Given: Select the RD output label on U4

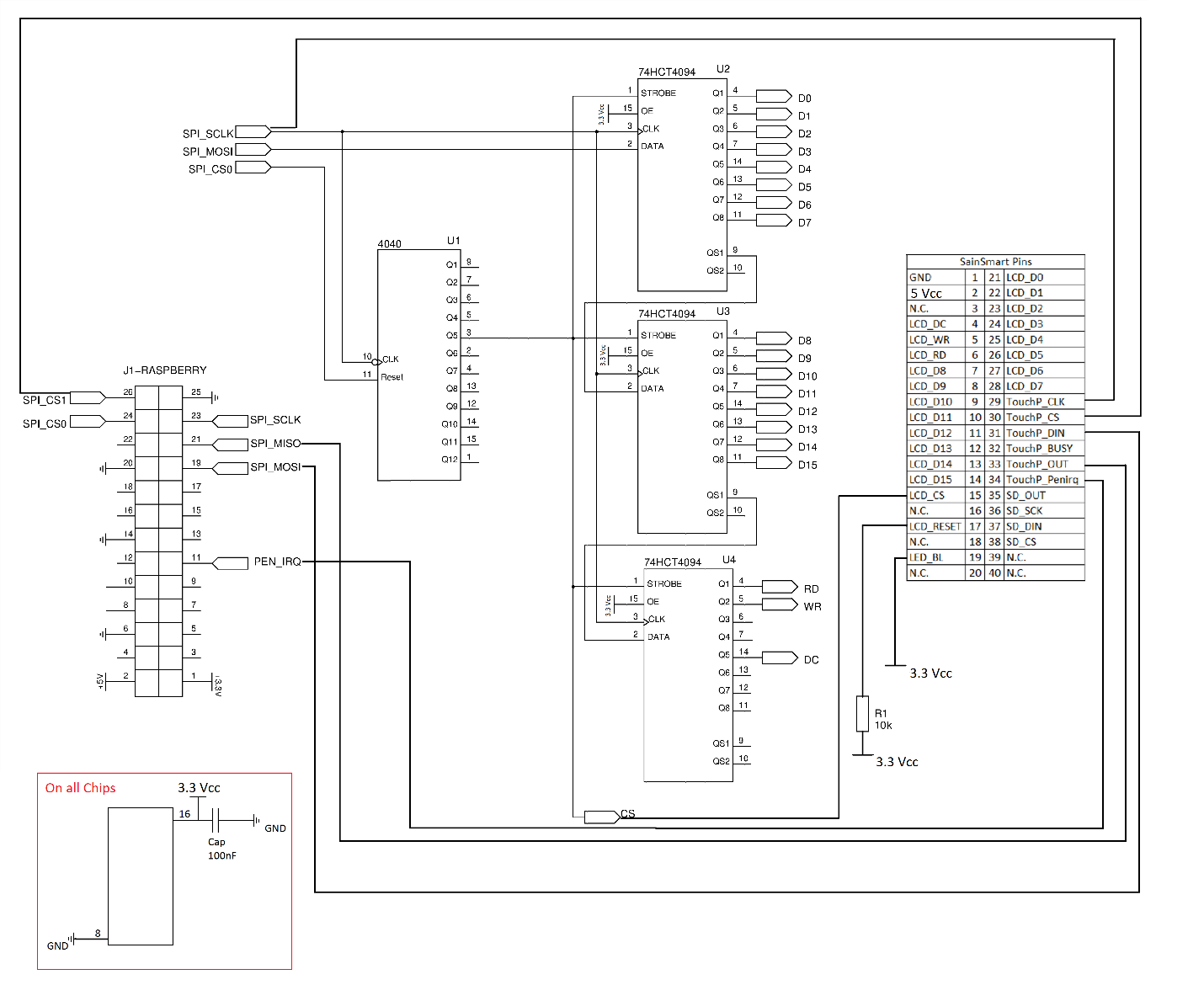Looking at the screenshot, I should 811,589.
